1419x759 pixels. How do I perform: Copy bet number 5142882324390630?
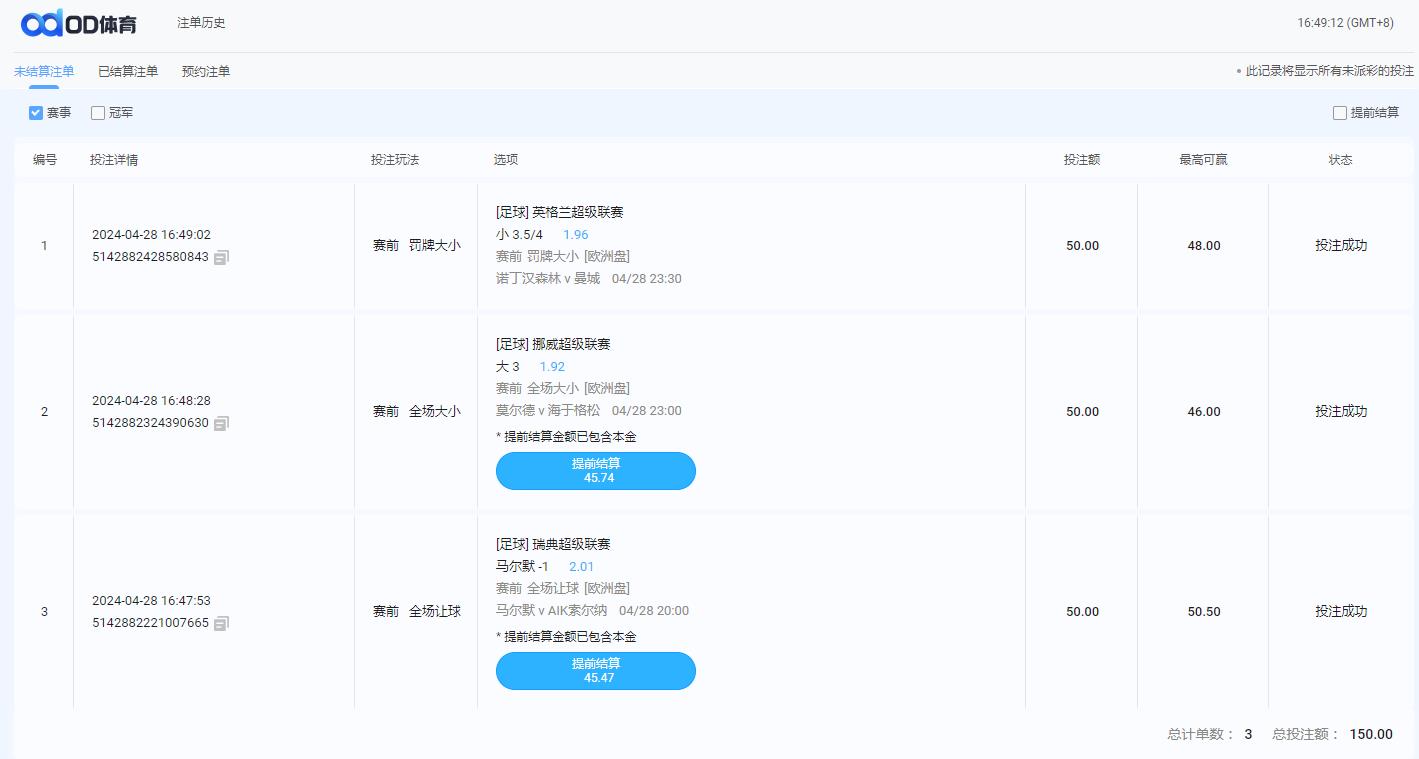[x=221, y=423]
